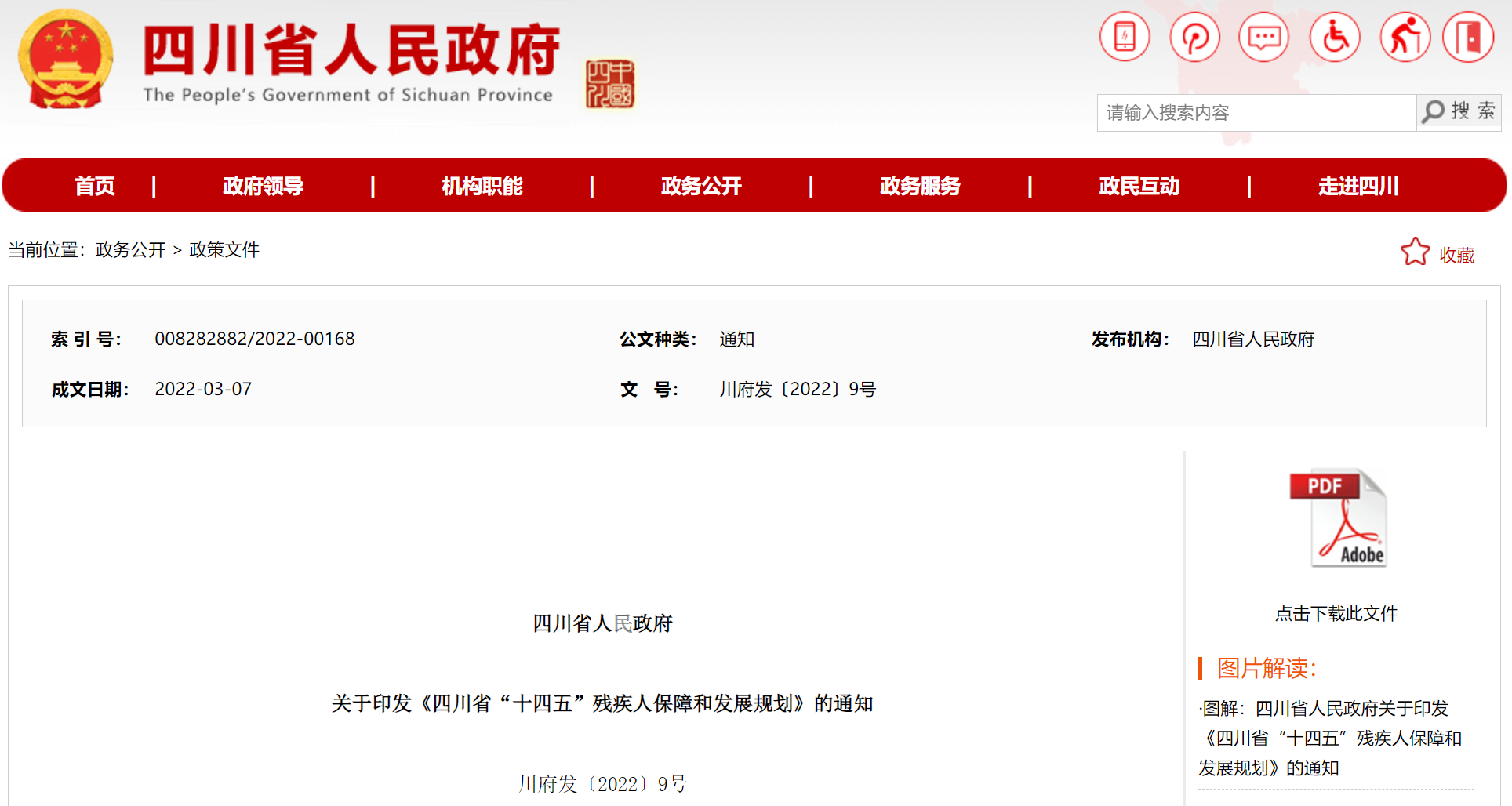Select 政务服务 from the navigation bar

click(920, 186)
